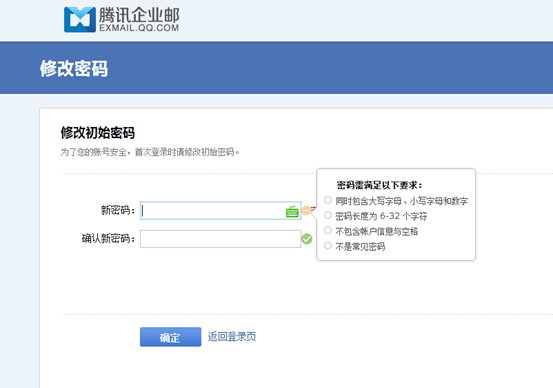
Task: Select the 同时包含大写字母、小写字母和数字 requirement circle
Action: tap(328, 200)
